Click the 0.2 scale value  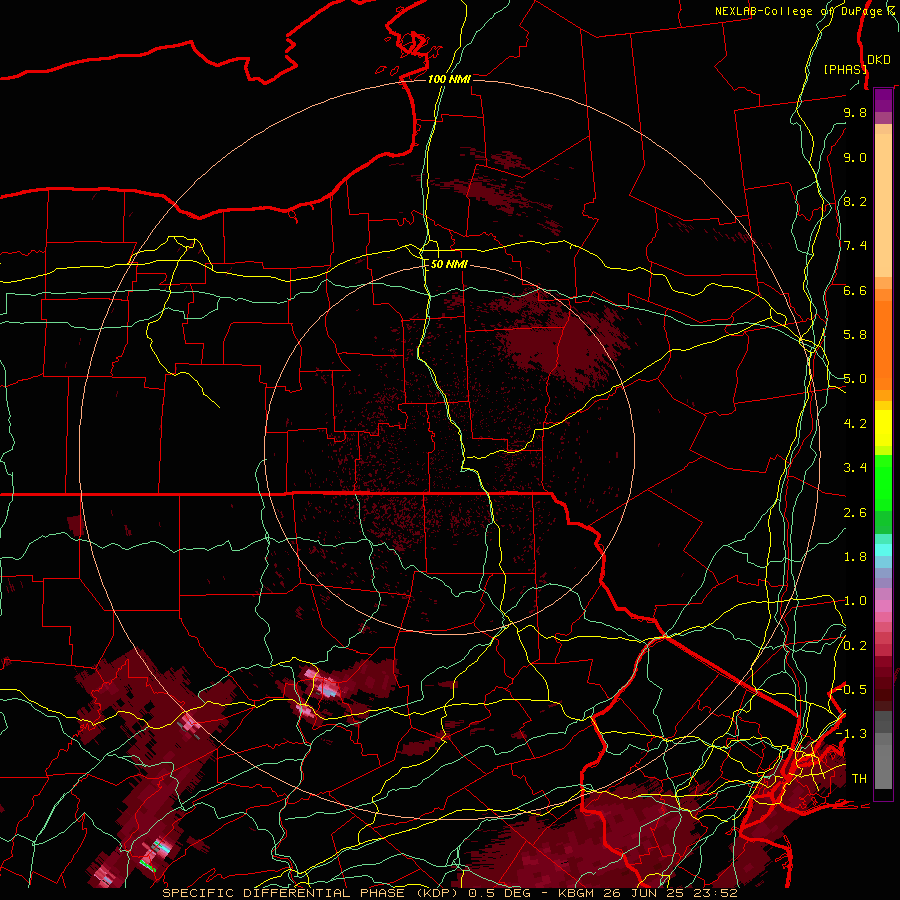(x=855, y=646)
